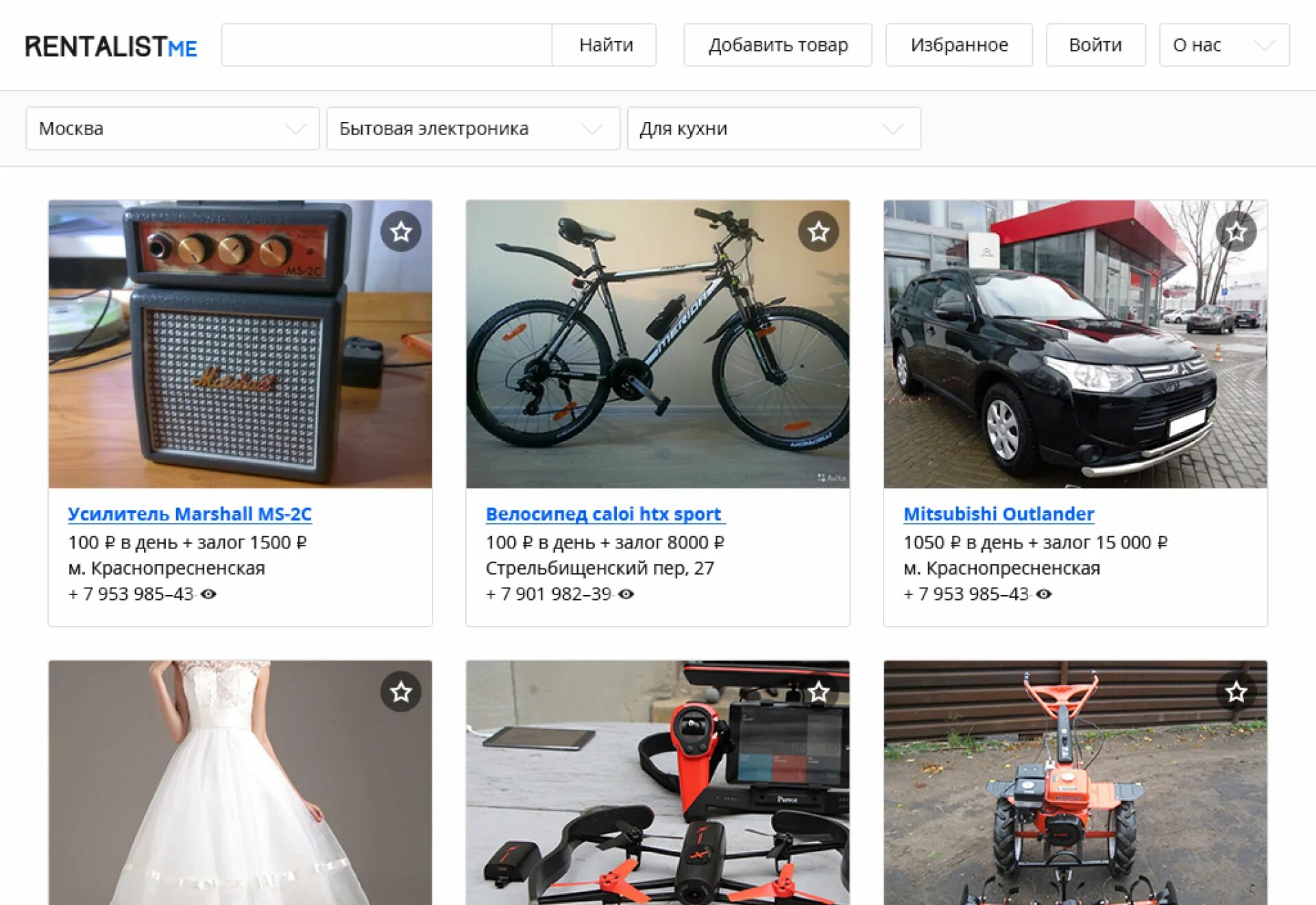
Task: Expand the Бытовая электроника category dropdown
Action: point(473,128)
